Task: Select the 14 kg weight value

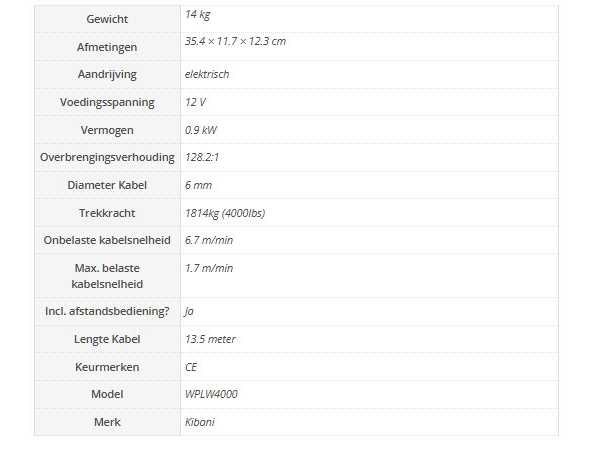Action: point(197,15)
